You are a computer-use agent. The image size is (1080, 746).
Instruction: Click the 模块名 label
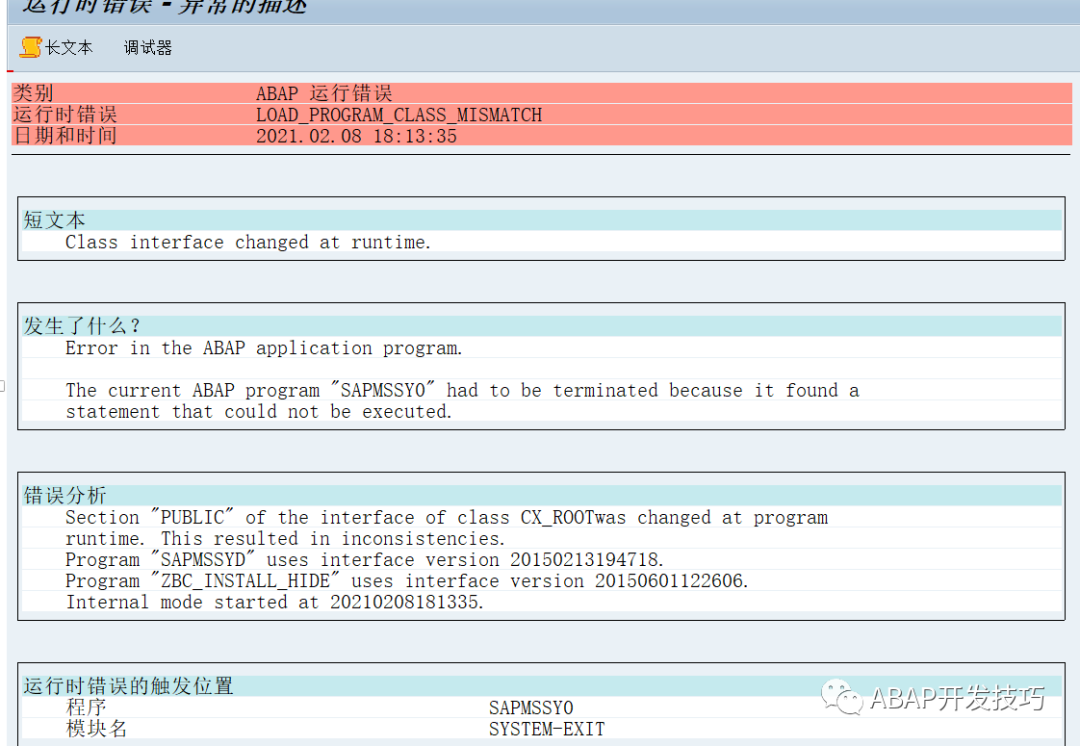click(96, 729)
